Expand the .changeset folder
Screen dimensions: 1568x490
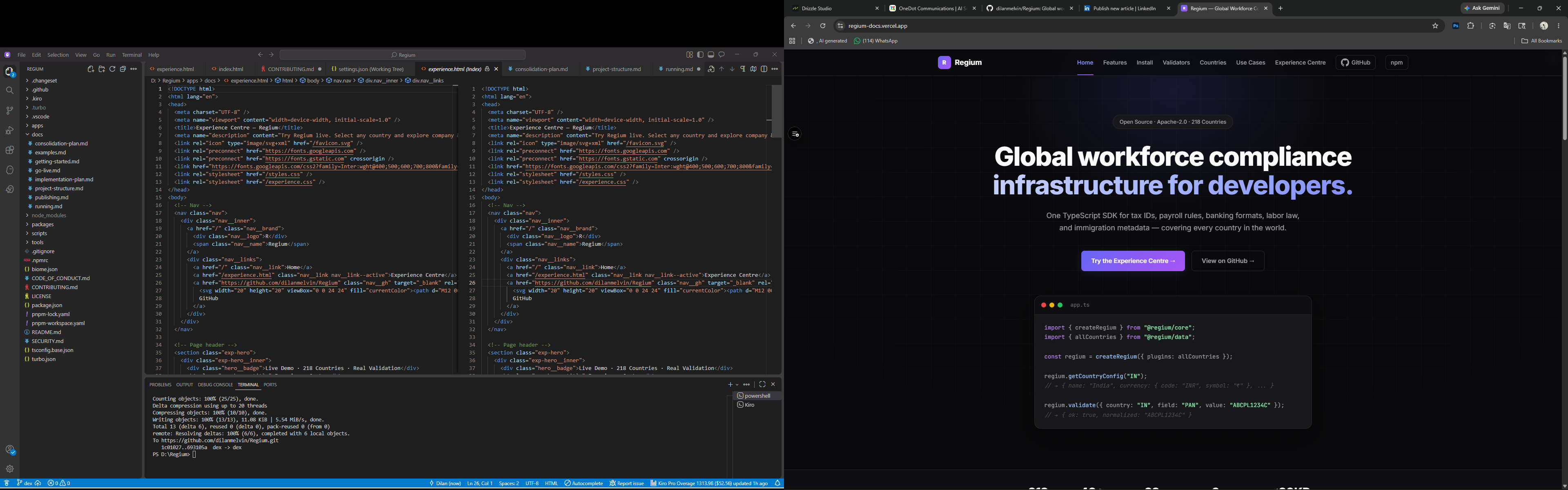click(45, 81)
